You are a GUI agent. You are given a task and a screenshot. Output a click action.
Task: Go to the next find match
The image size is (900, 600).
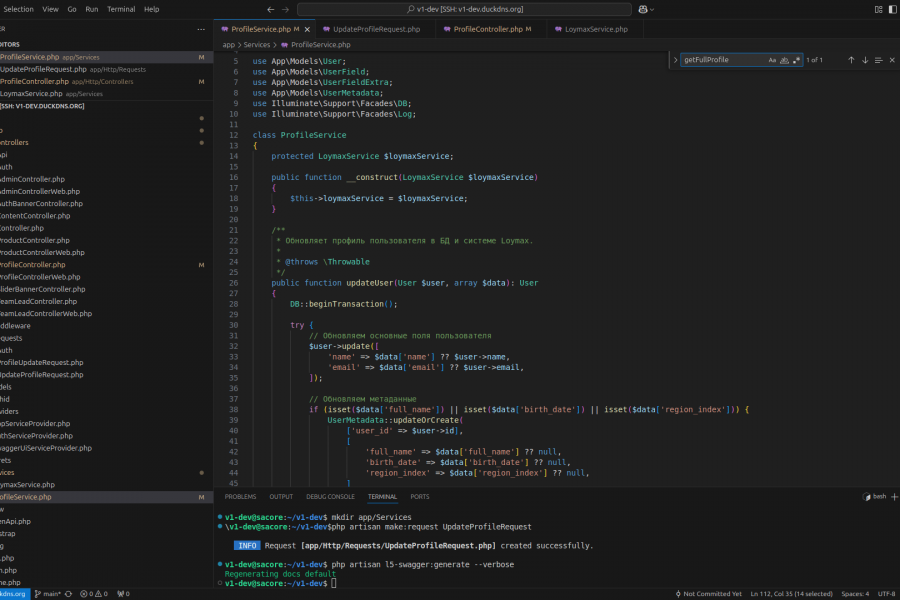(865, 60)
